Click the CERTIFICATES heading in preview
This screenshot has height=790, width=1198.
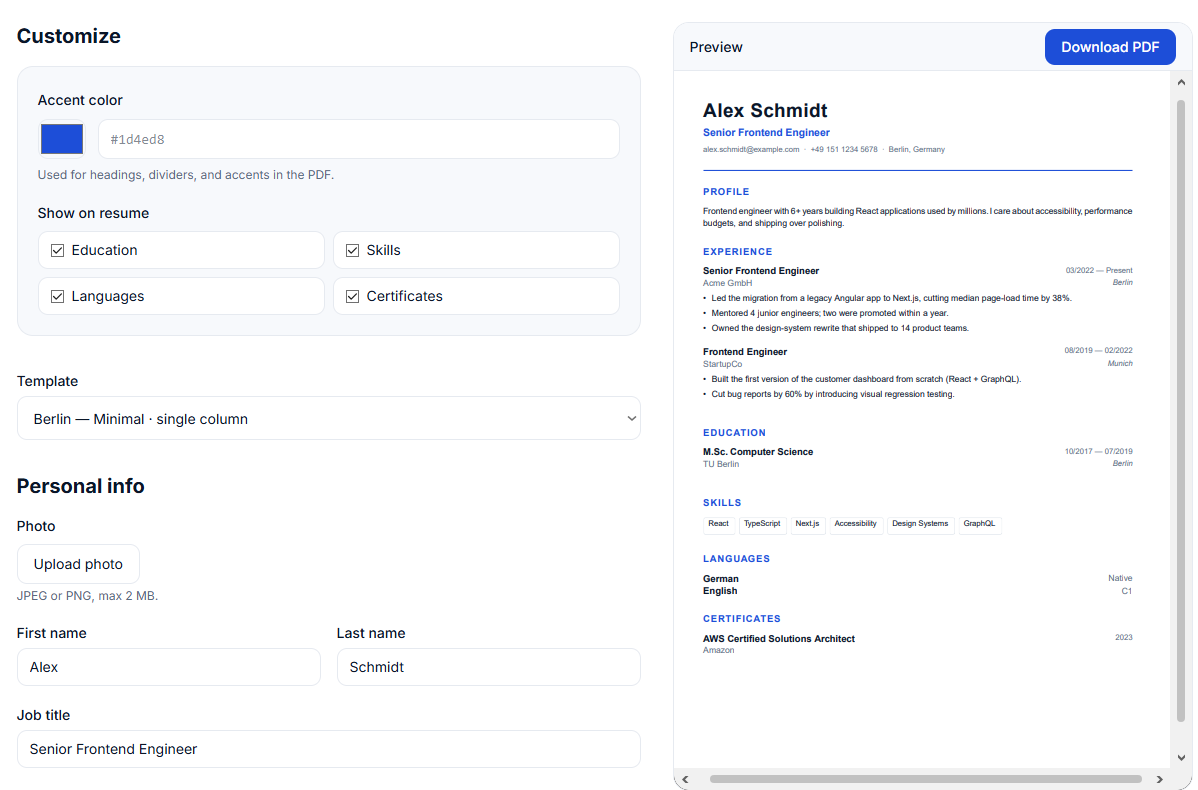click(742, 619)
